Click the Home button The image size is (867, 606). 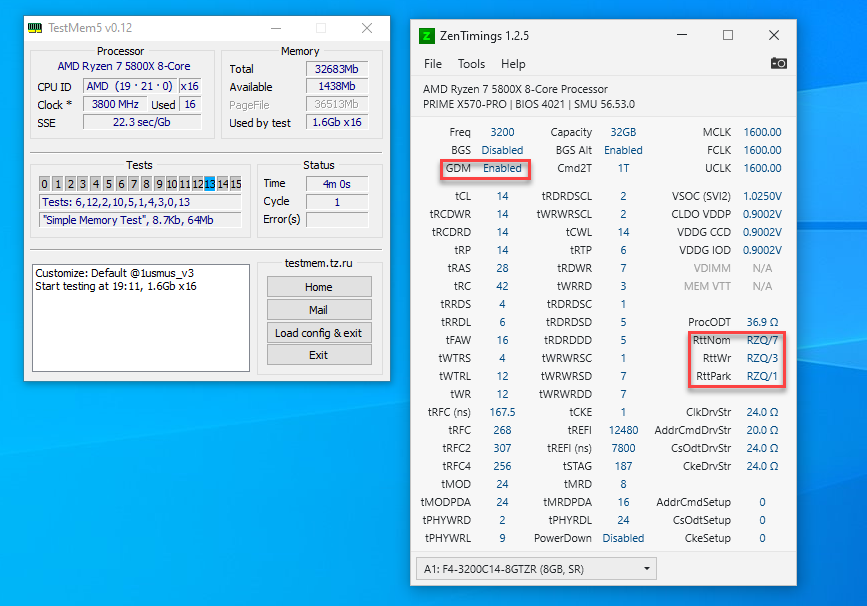click(x=318, y=286)
